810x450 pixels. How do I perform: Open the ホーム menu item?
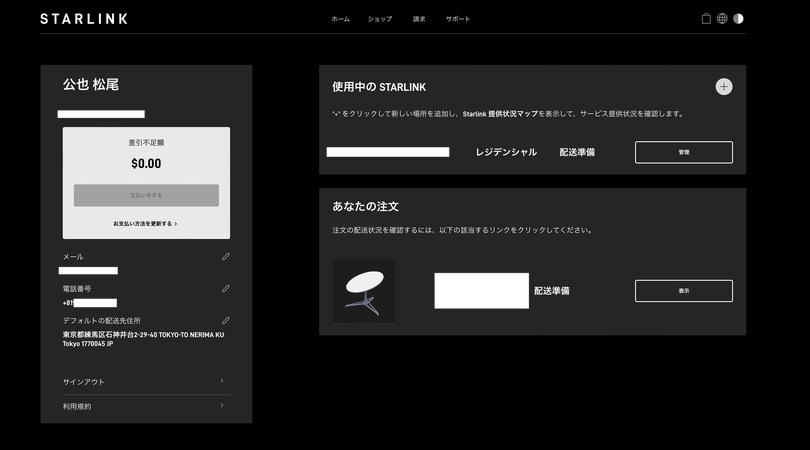340,19
